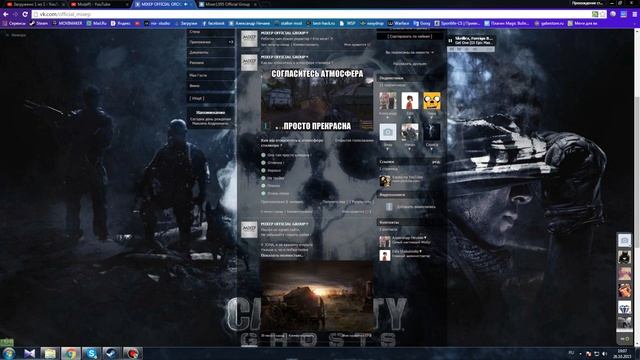Pause the music player widget
The image size is (640, 360).
[x=451, y=40]
